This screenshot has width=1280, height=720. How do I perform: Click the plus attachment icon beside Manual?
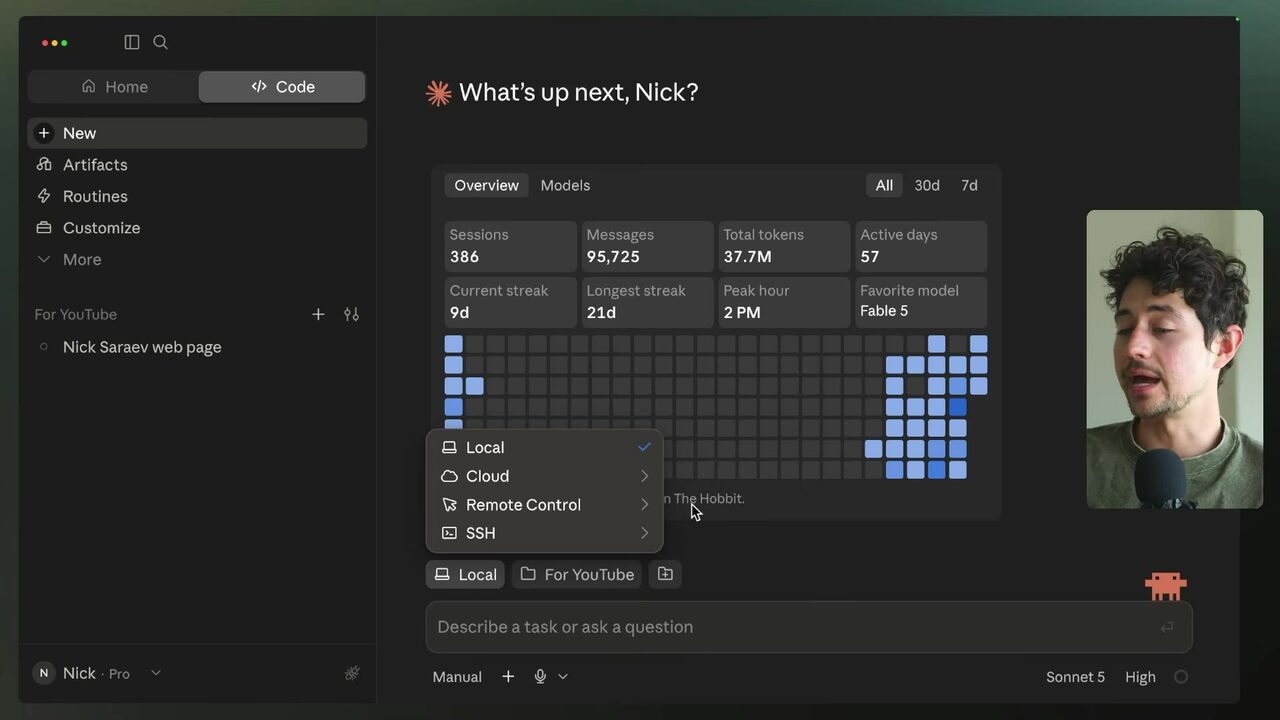[x=508, y=677]
